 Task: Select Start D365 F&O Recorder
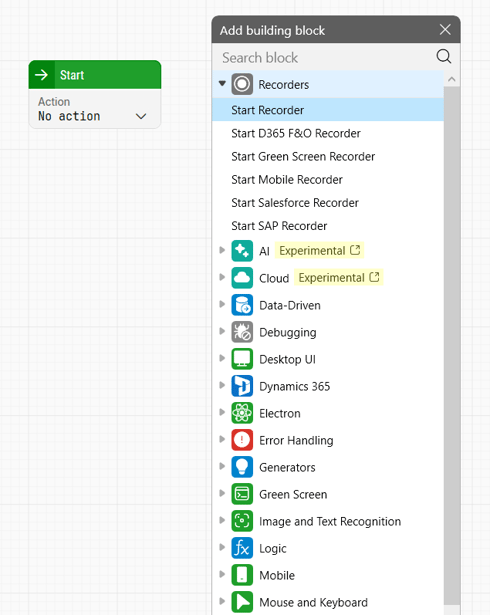(328, 133)
